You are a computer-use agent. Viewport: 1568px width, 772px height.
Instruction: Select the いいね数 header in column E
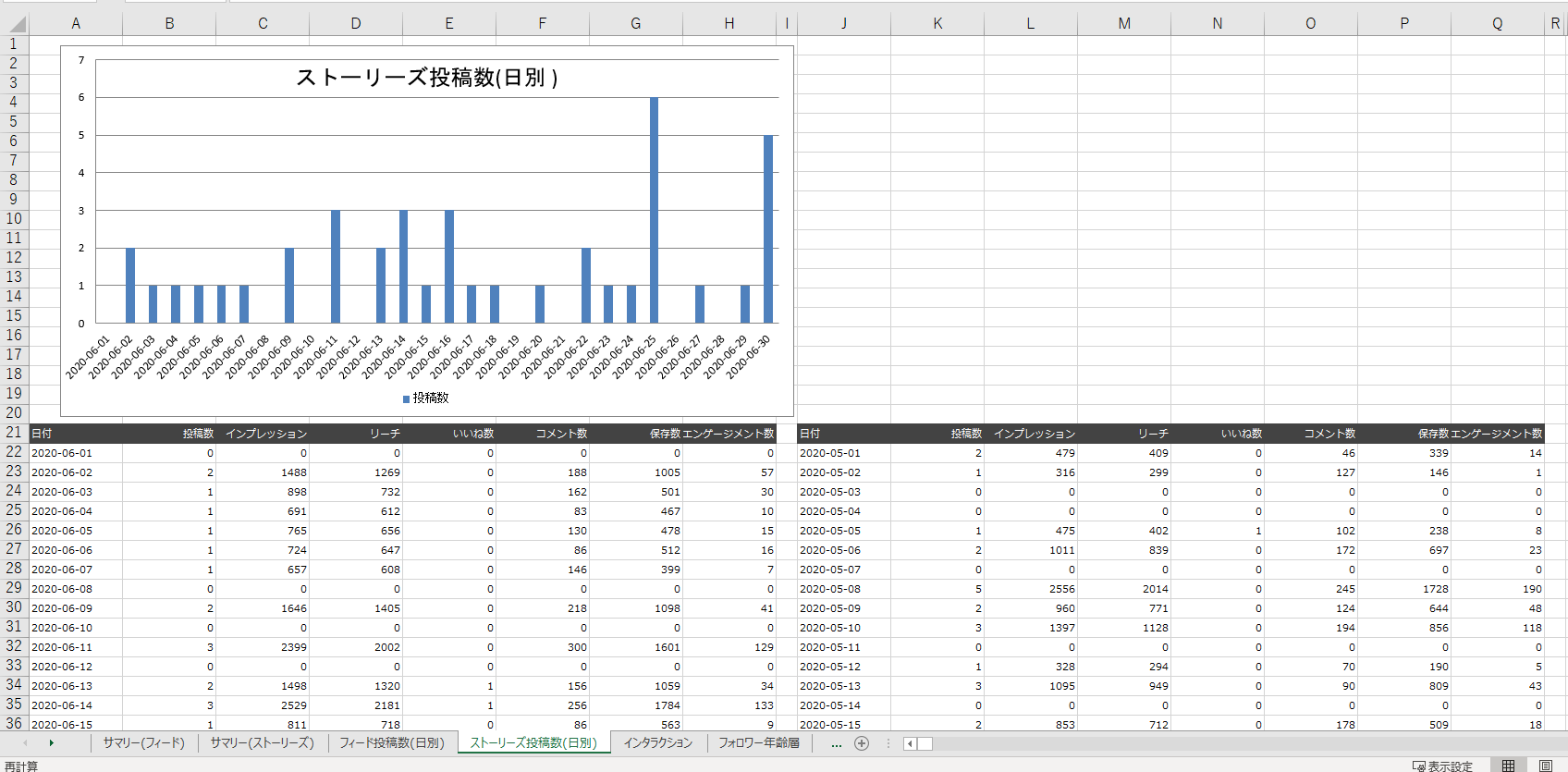tap(449, 433)
